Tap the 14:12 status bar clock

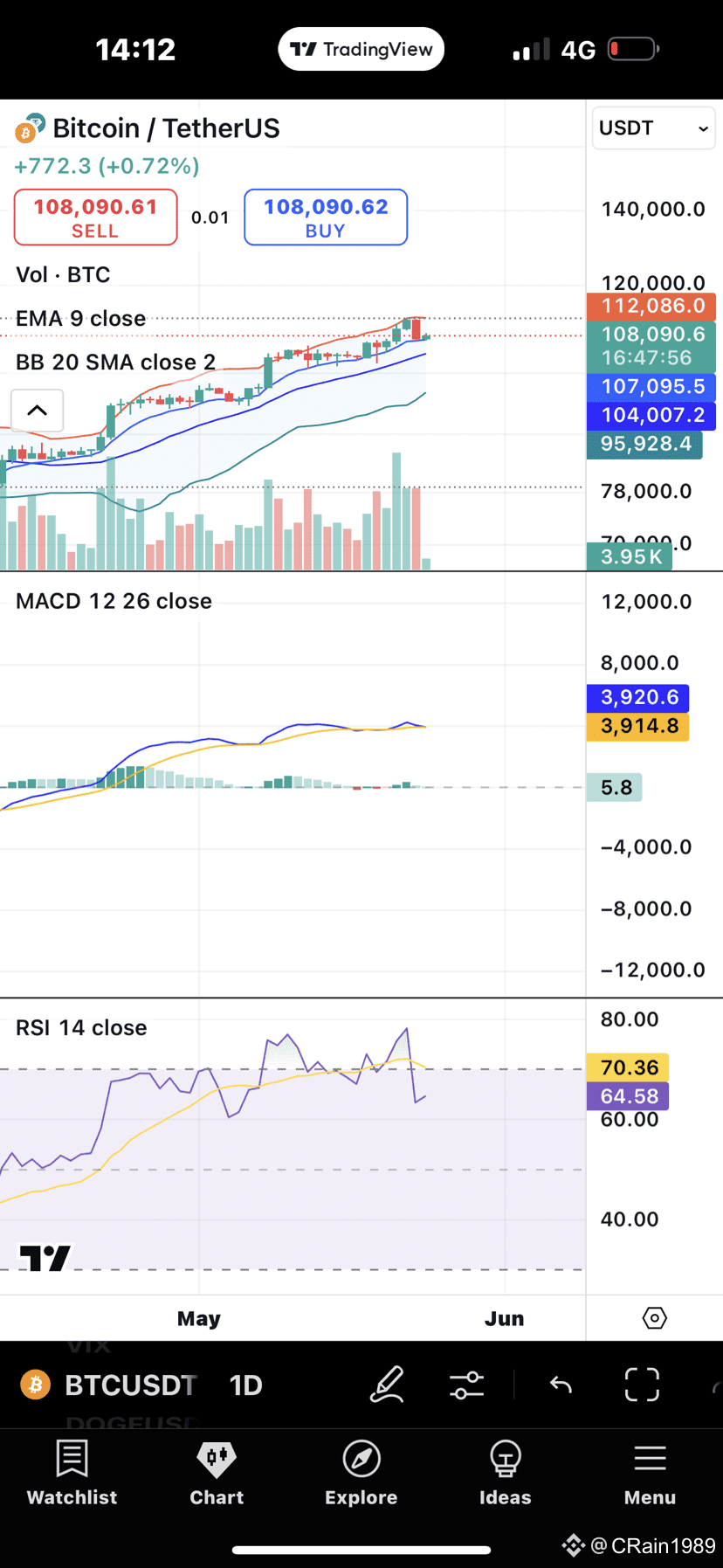pos(135,50)
